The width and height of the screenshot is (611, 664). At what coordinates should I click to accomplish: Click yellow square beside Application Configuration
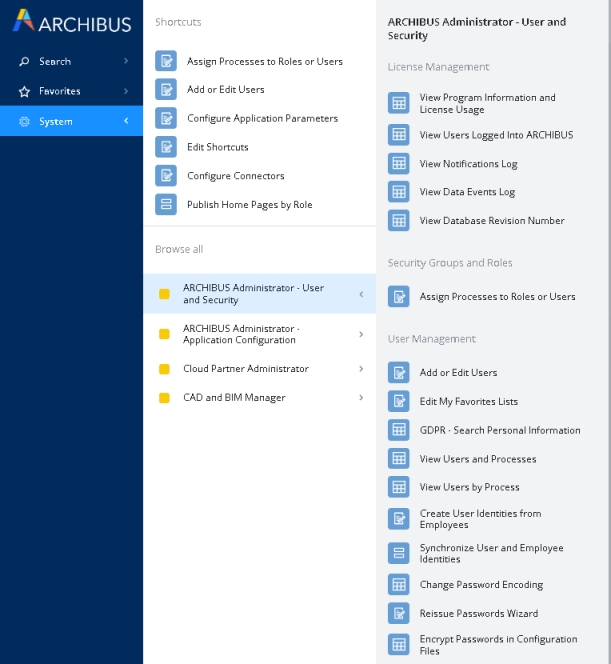tap(164, 334)
